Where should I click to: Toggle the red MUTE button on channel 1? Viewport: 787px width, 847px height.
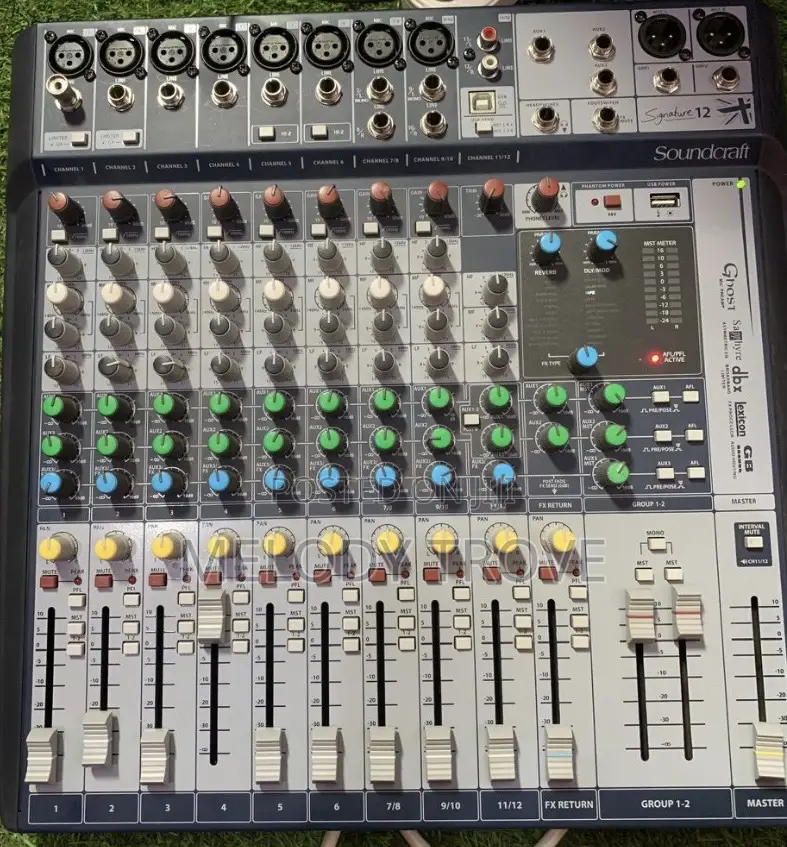pyautogui.click(x=49, y=582)
